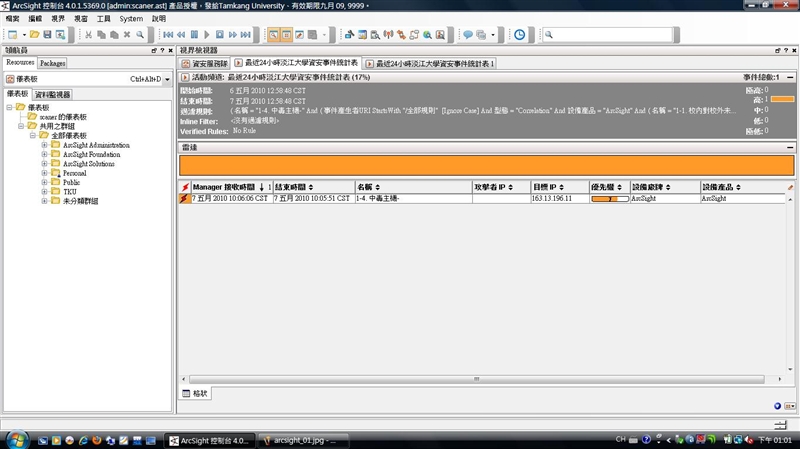Expand the TKU folder node
Viewport: 800px width, 449px height.
[44, 192]
